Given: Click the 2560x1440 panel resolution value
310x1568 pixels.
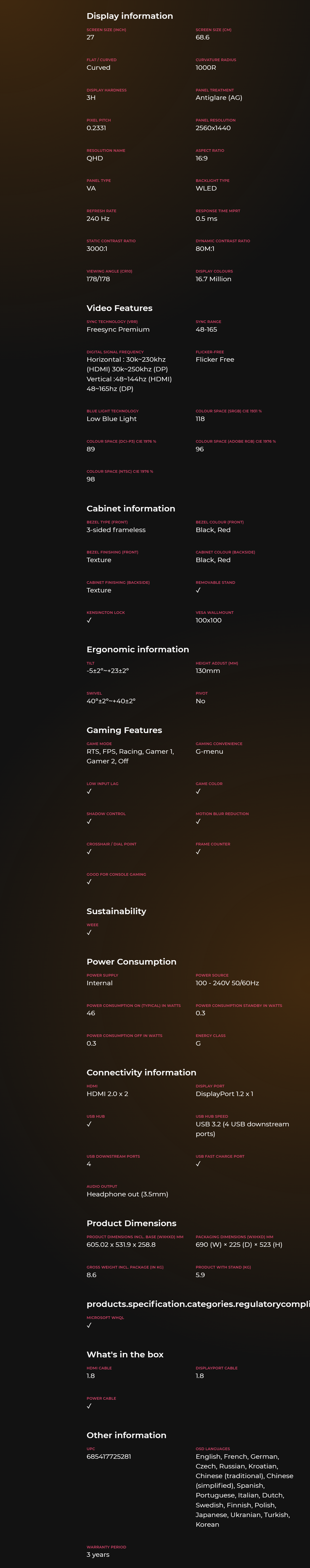Looking at the screenshot, I should pos(213,128).
